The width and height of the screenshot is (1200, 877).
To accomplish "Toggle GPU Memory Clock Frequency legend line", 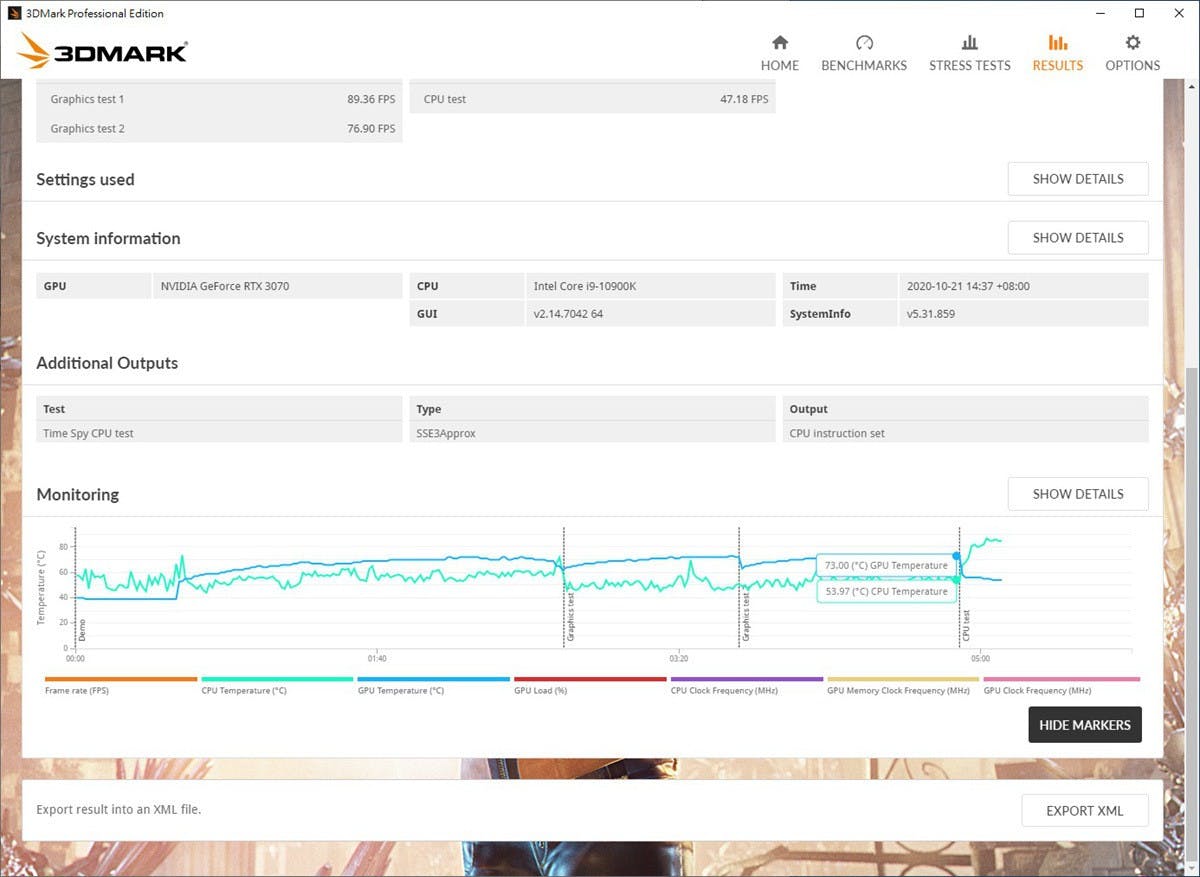I will [903, 685].
